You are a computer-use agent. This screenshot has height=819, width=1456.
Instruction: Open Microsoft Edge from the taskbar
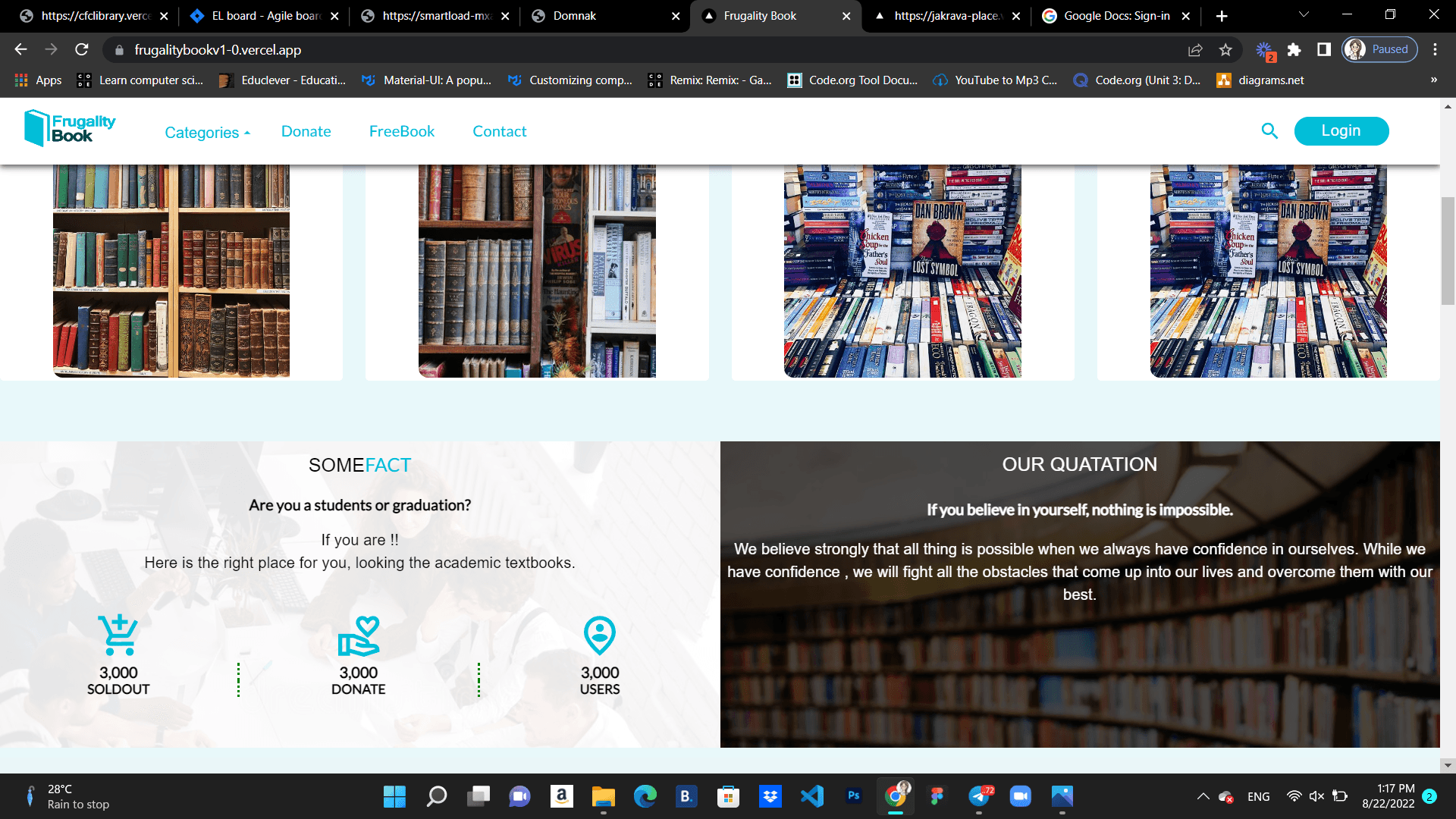point(645,796)
